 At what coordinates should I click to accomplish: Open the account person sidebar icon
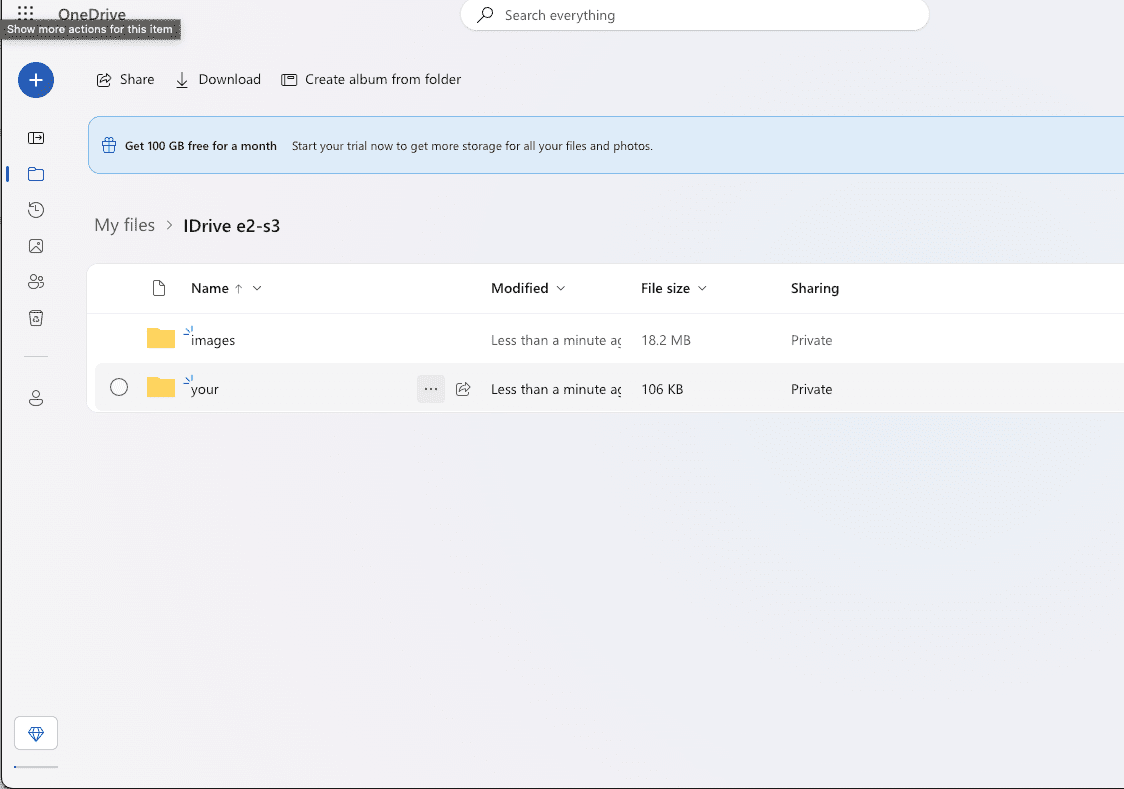pos(36,398)
